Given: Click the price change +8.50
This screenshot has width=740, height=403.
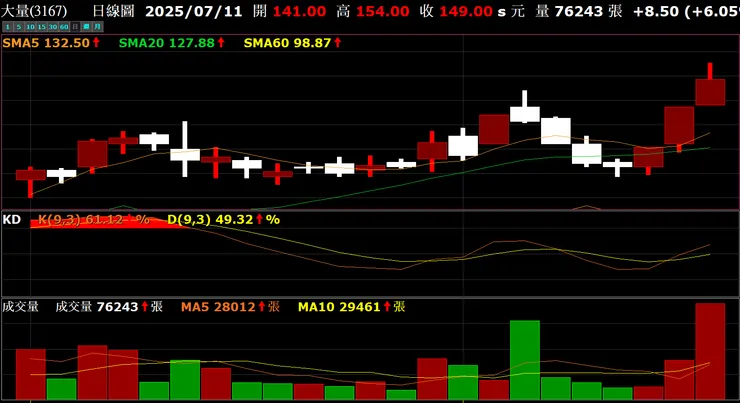Looking at the screenshot, I should point(655,11).
